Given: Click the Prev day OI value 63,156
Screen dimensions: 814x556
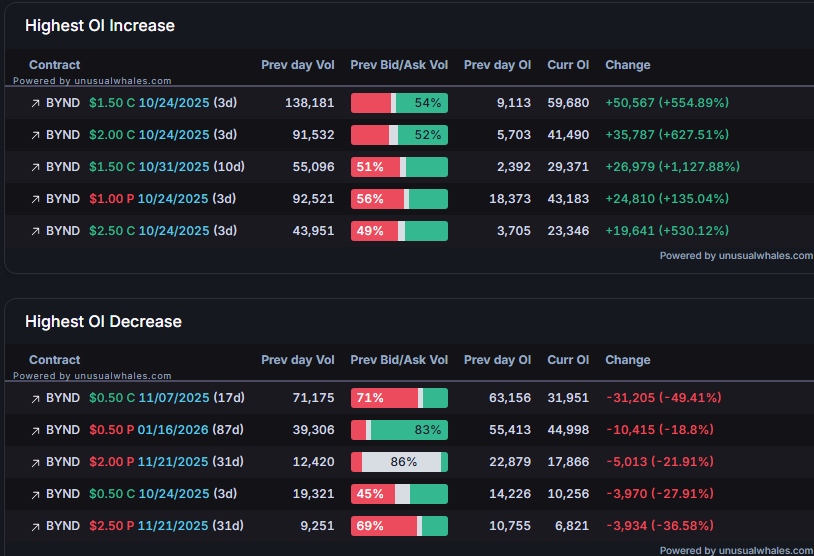Looking at the screenshot, I should (x=510, y=398).
